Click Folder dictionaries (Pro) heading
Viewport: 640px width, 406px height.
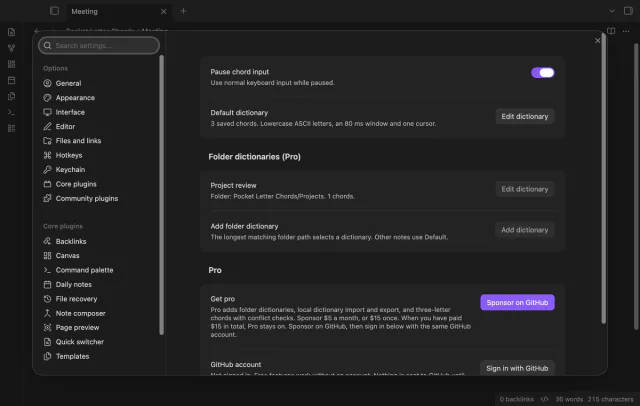[x=254, y=157]
